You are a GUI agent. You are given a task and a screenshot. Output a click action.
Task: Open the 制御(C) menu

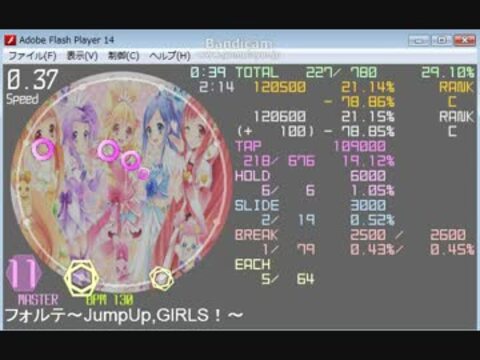coord(123,55)
